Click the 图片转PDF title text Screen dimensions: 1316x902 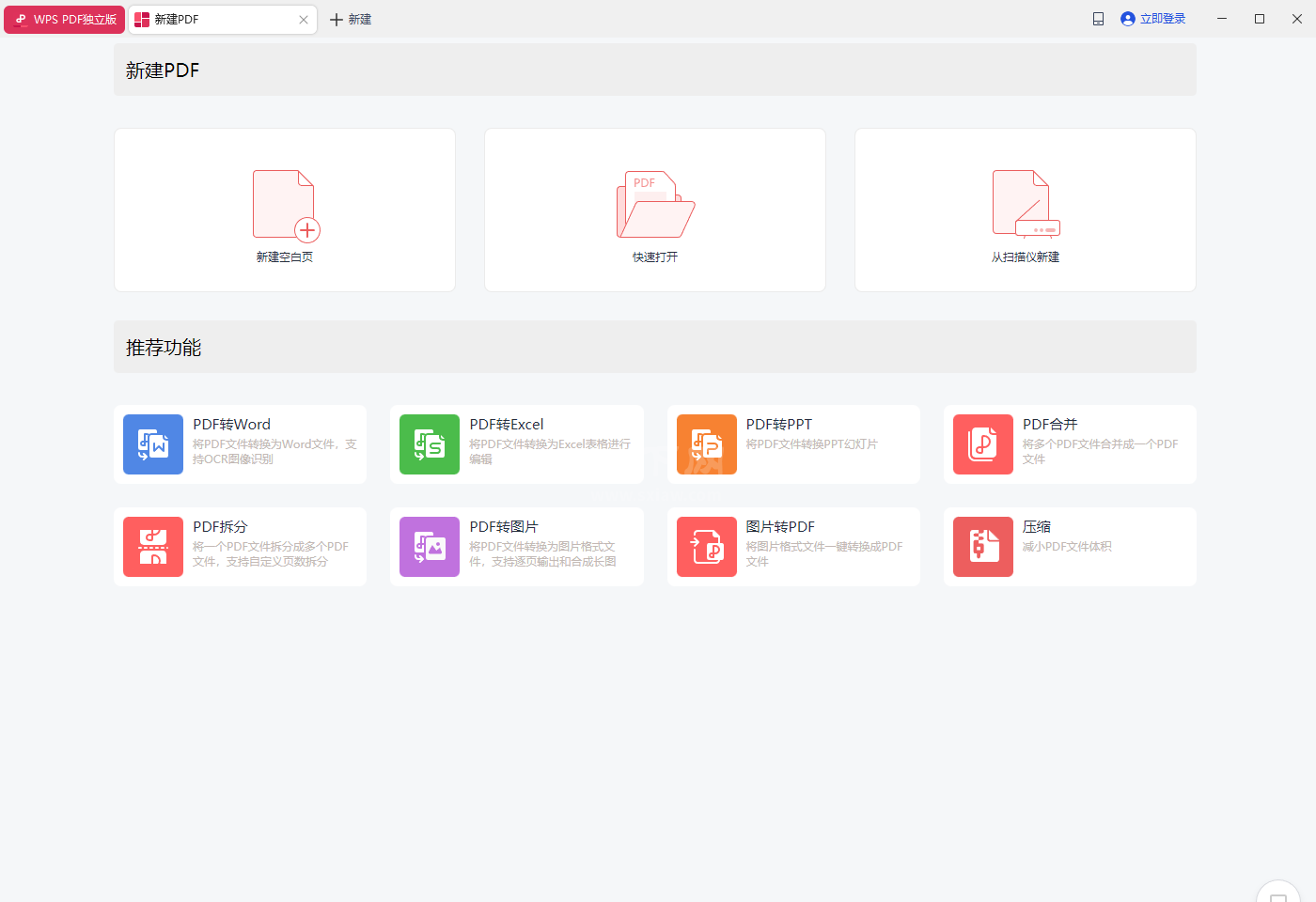[780, 527]
